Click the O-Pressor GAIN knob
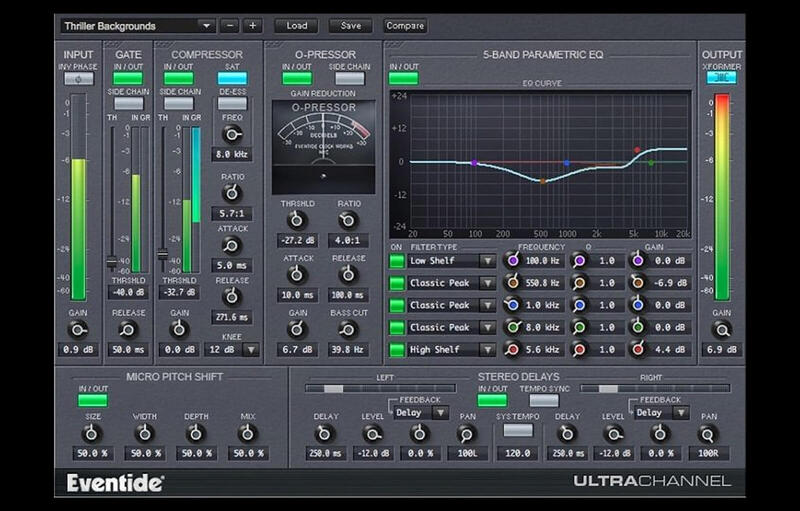 [297, 330]
